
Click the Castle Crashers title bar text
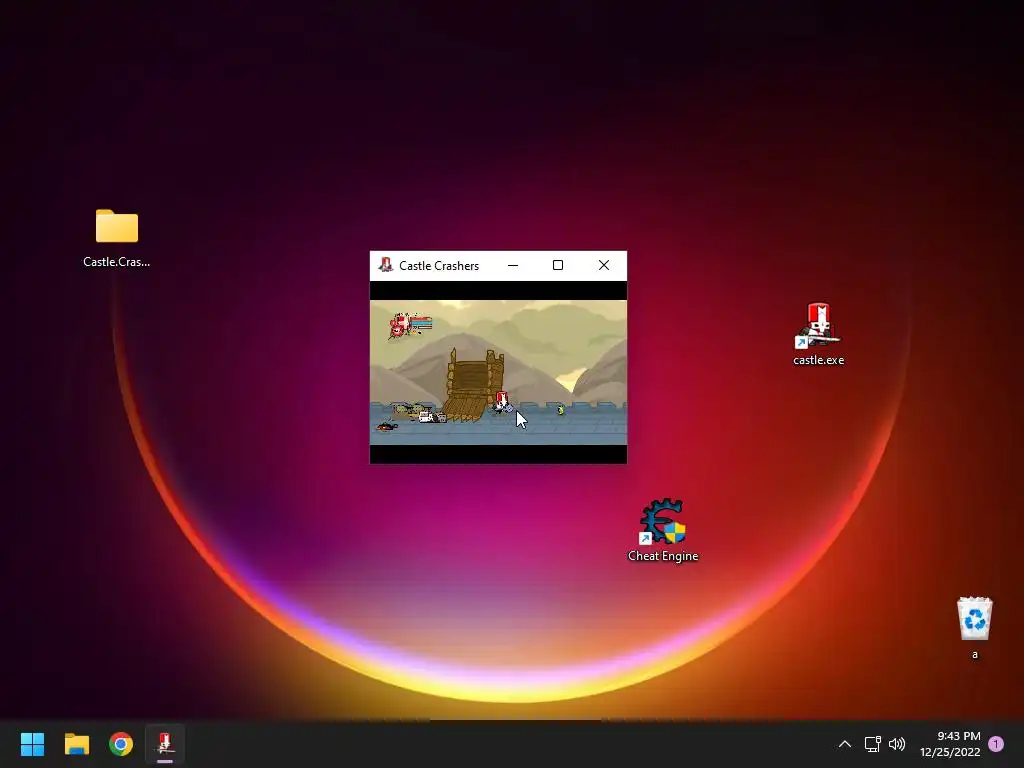coord(439,266)
